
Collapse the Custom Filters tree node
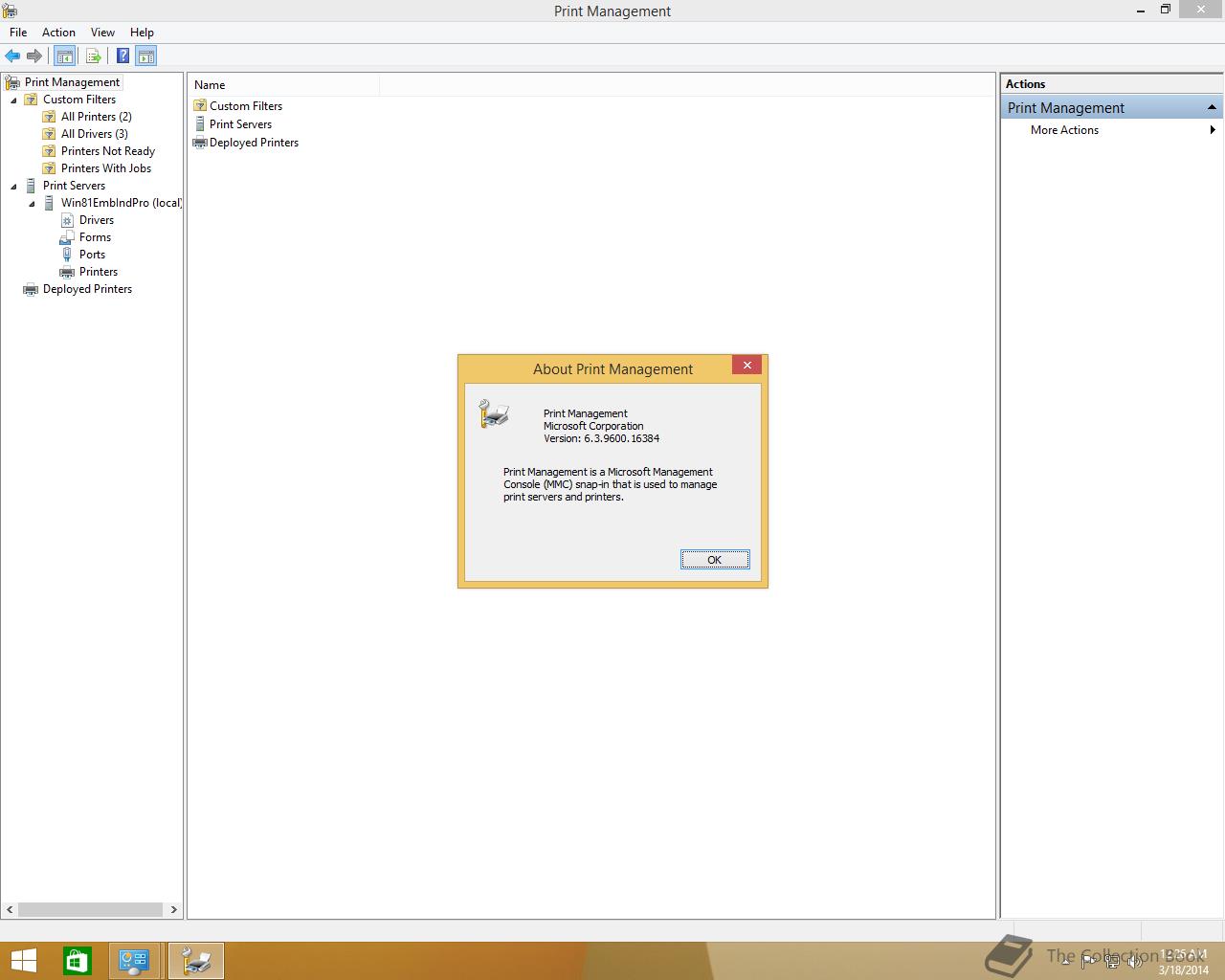pos(13,100)
